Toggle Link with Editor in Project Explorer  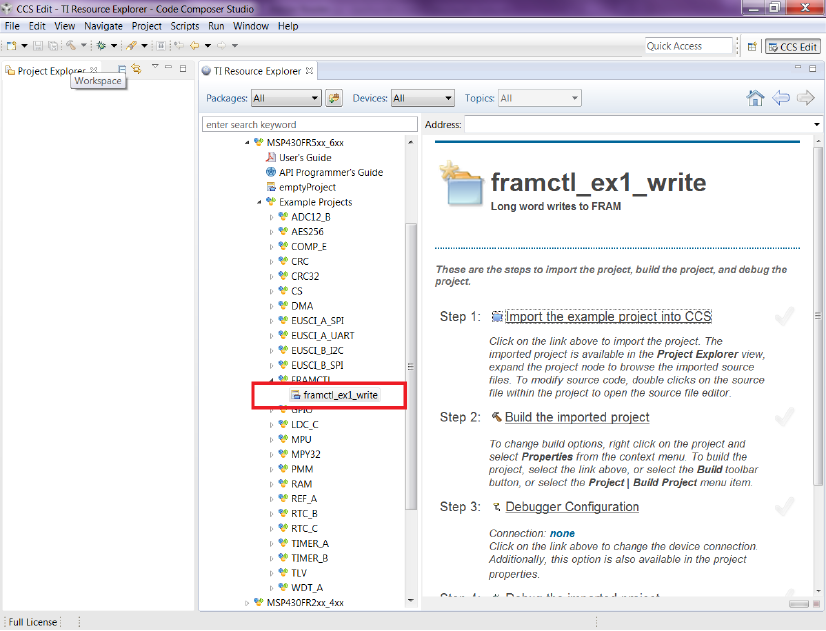pos(136,68)
